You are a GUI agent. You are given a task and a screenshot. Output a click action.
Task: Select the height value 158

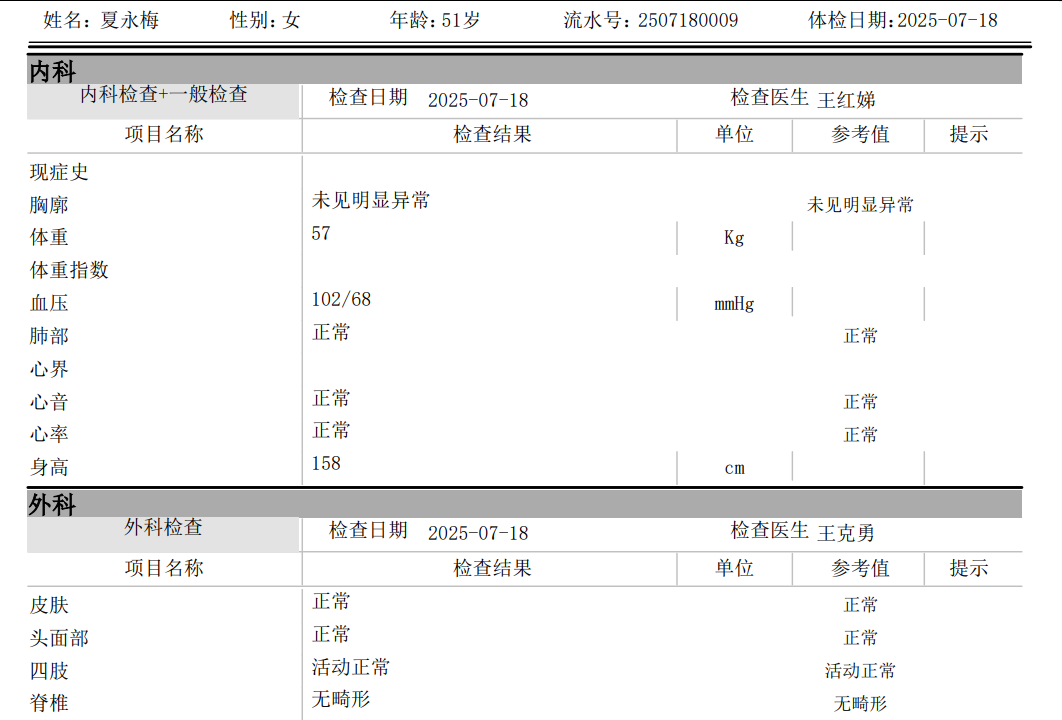(326, 463)
